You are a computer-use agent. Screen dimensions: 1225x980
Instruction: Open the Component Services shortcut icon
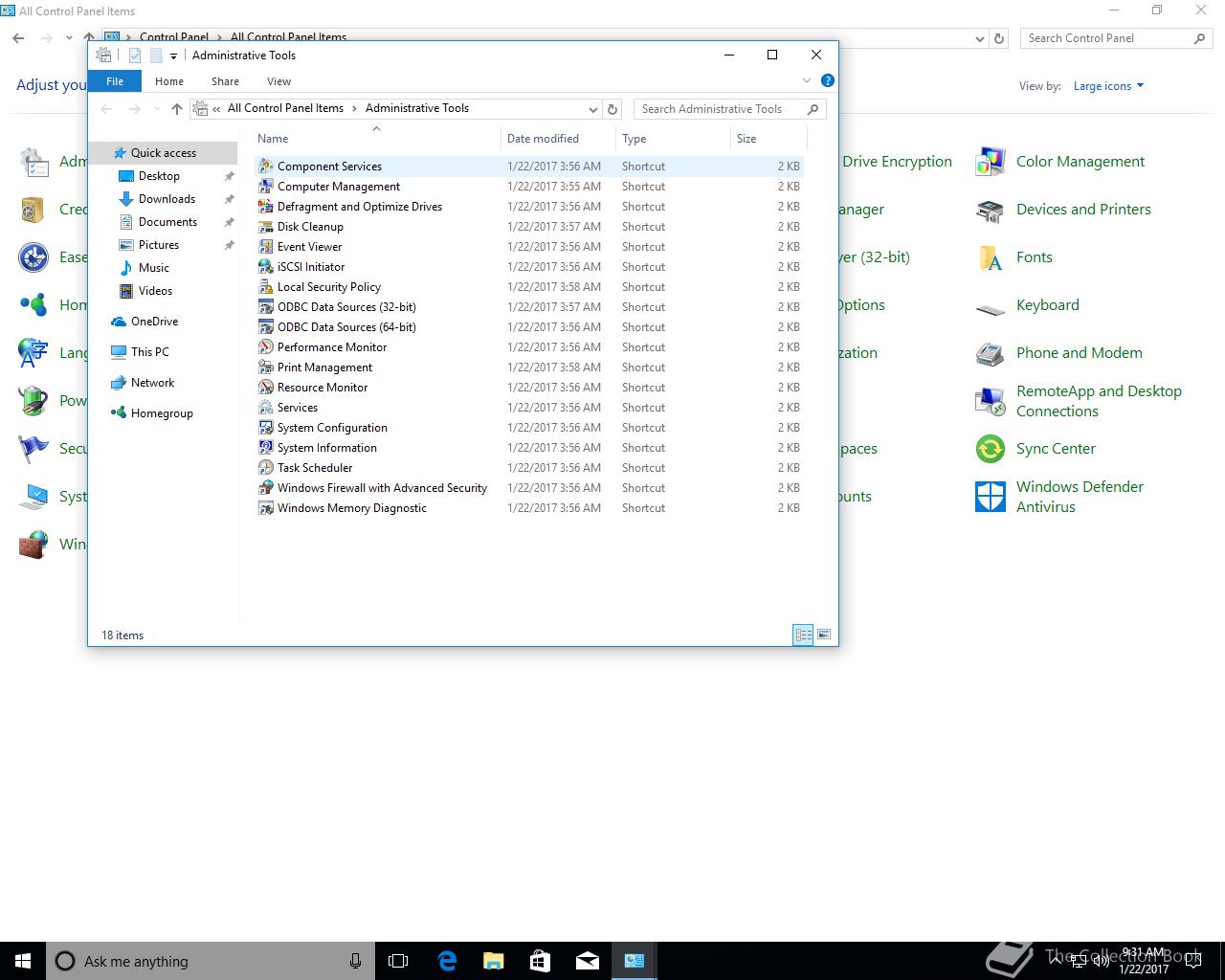266,167
